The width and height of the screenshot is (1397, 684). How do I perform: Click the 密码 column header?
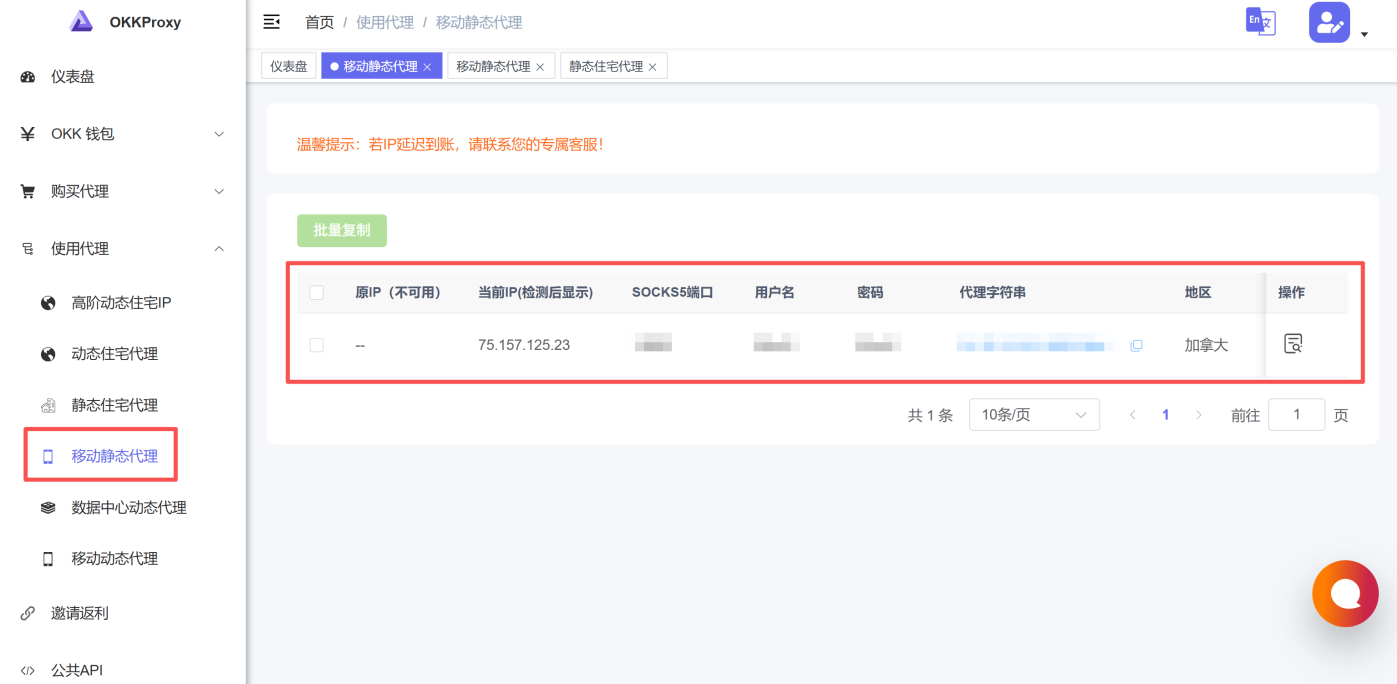[870, 293]
